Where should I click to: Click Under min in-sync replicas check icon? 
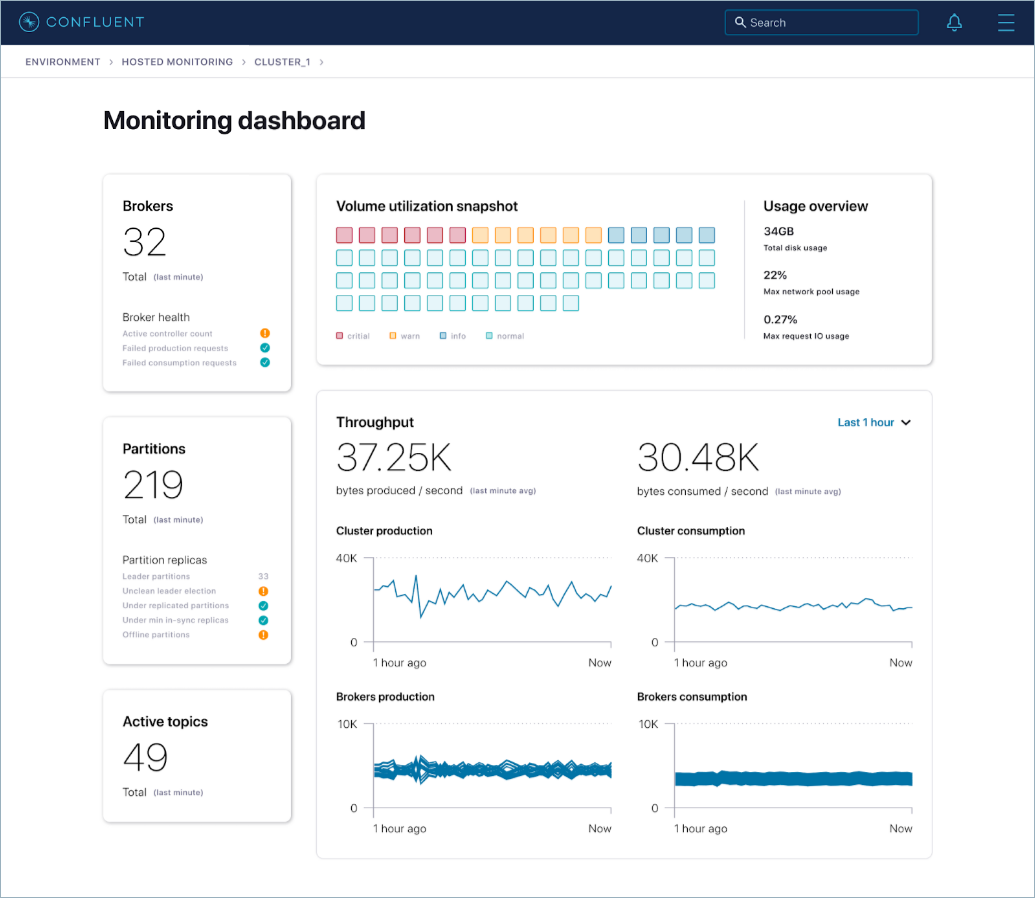point(264,620)
